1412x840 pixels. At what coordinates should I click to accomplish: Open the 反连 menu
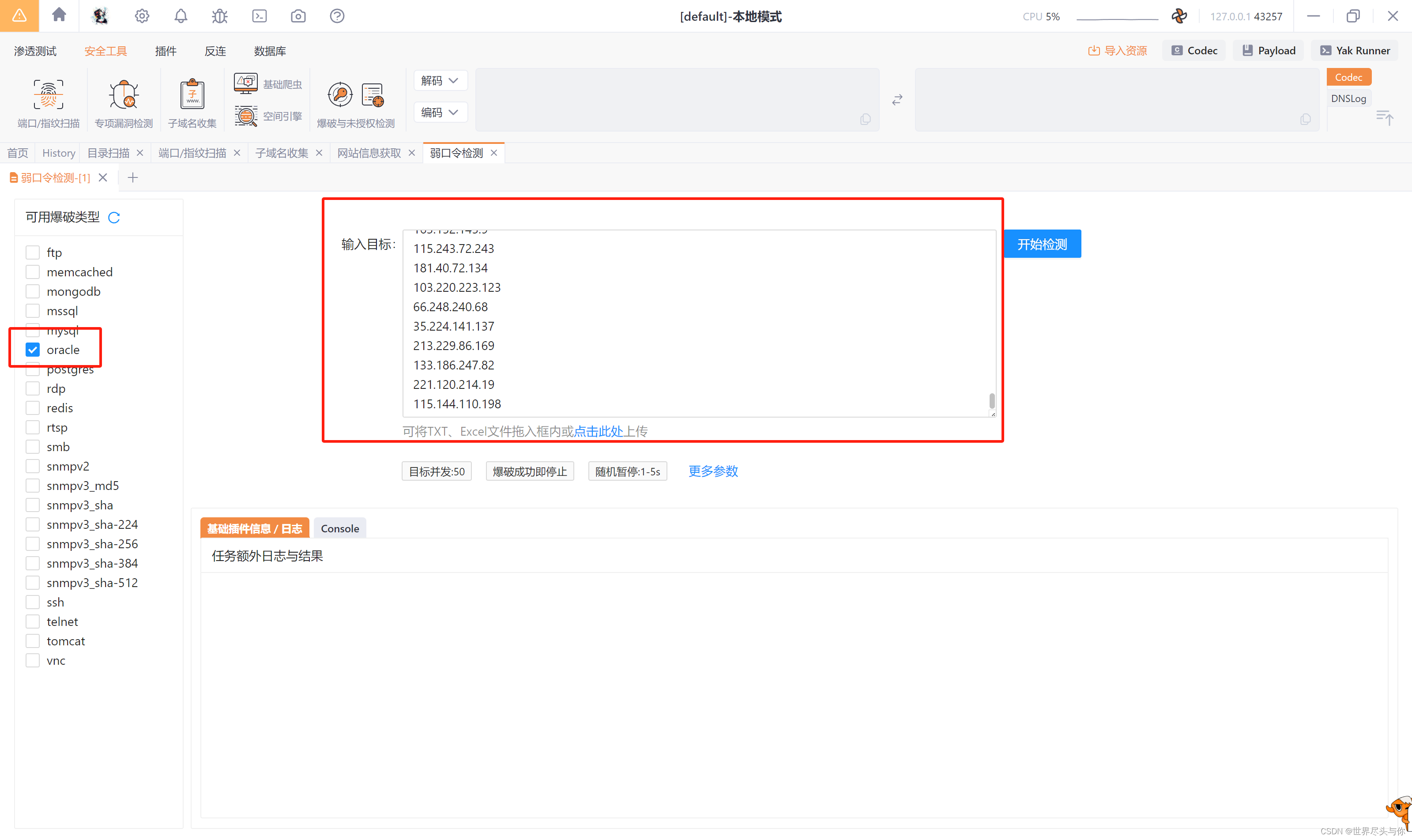coord(215,51)
